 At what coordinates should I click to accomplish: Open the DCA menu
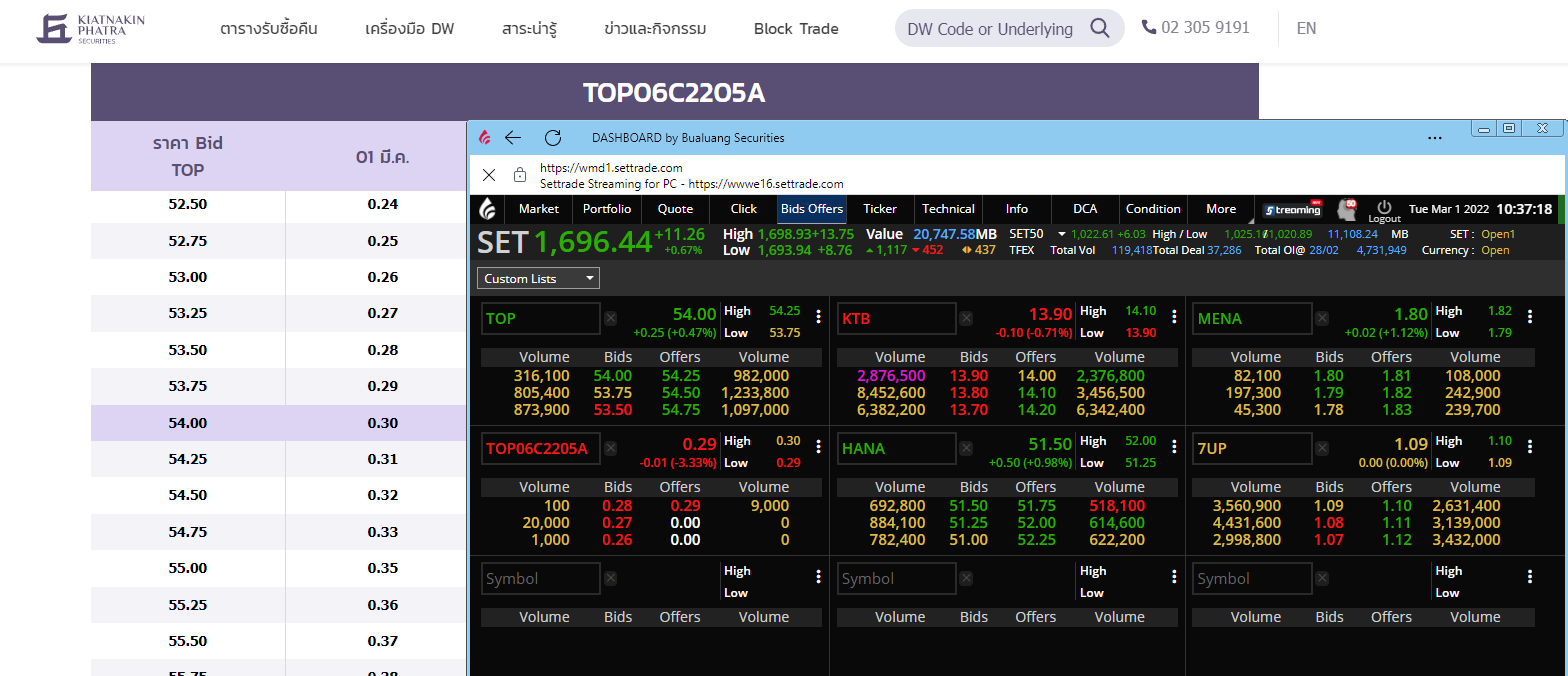click(1085, 209)
